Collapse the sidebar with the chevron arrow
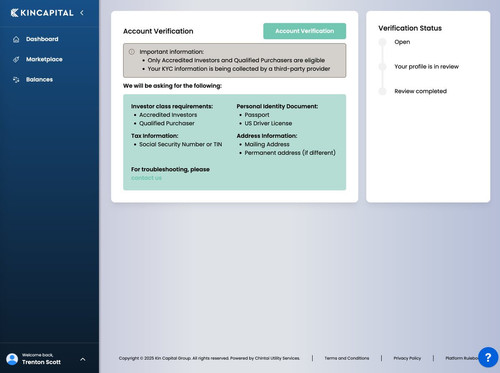 coord(82,13)
